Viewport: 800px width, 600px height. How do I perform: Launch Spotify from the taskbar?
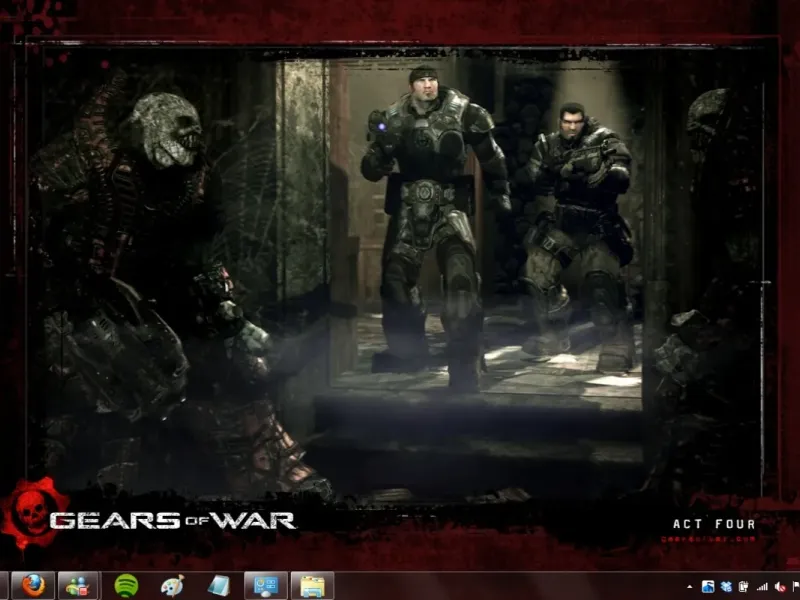tap(126, 586)
